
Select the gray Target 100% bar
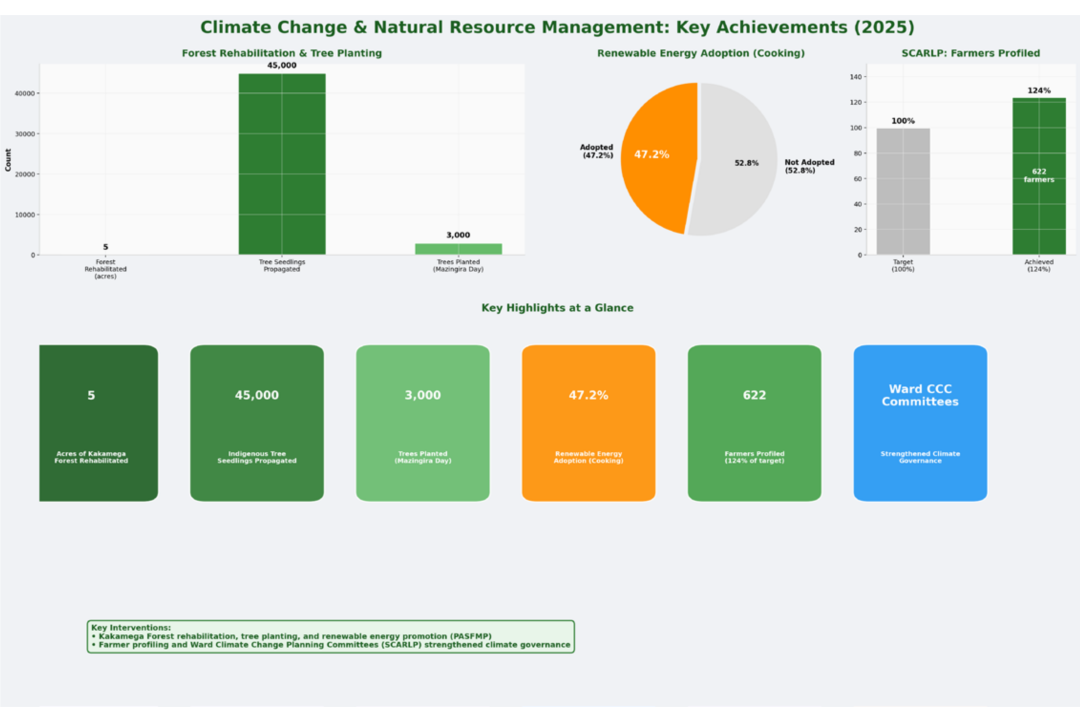[903, 192]
